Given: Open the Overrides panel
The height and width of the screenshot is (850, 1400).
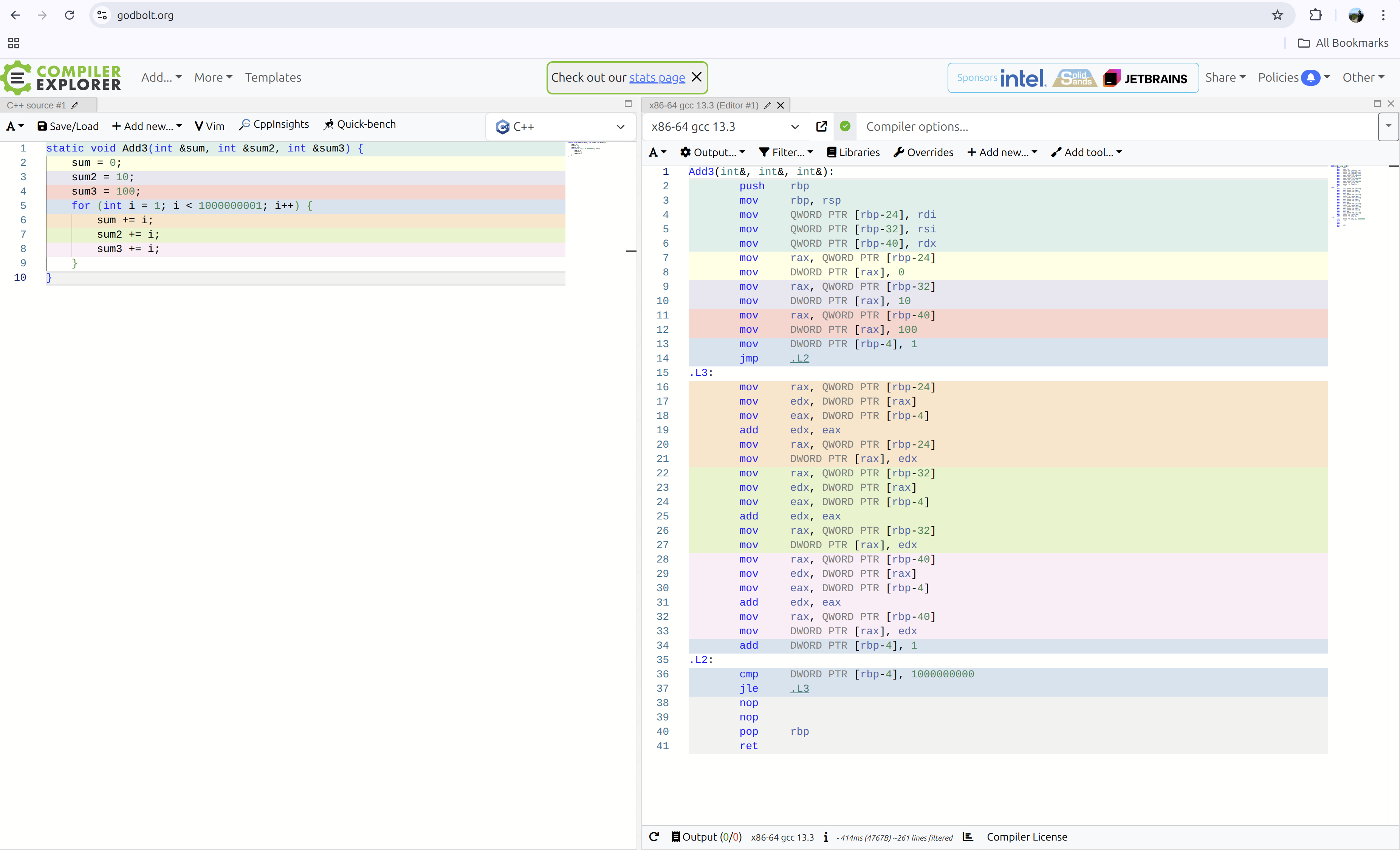Looking at the screenshot, I should (x=923, y=151).
